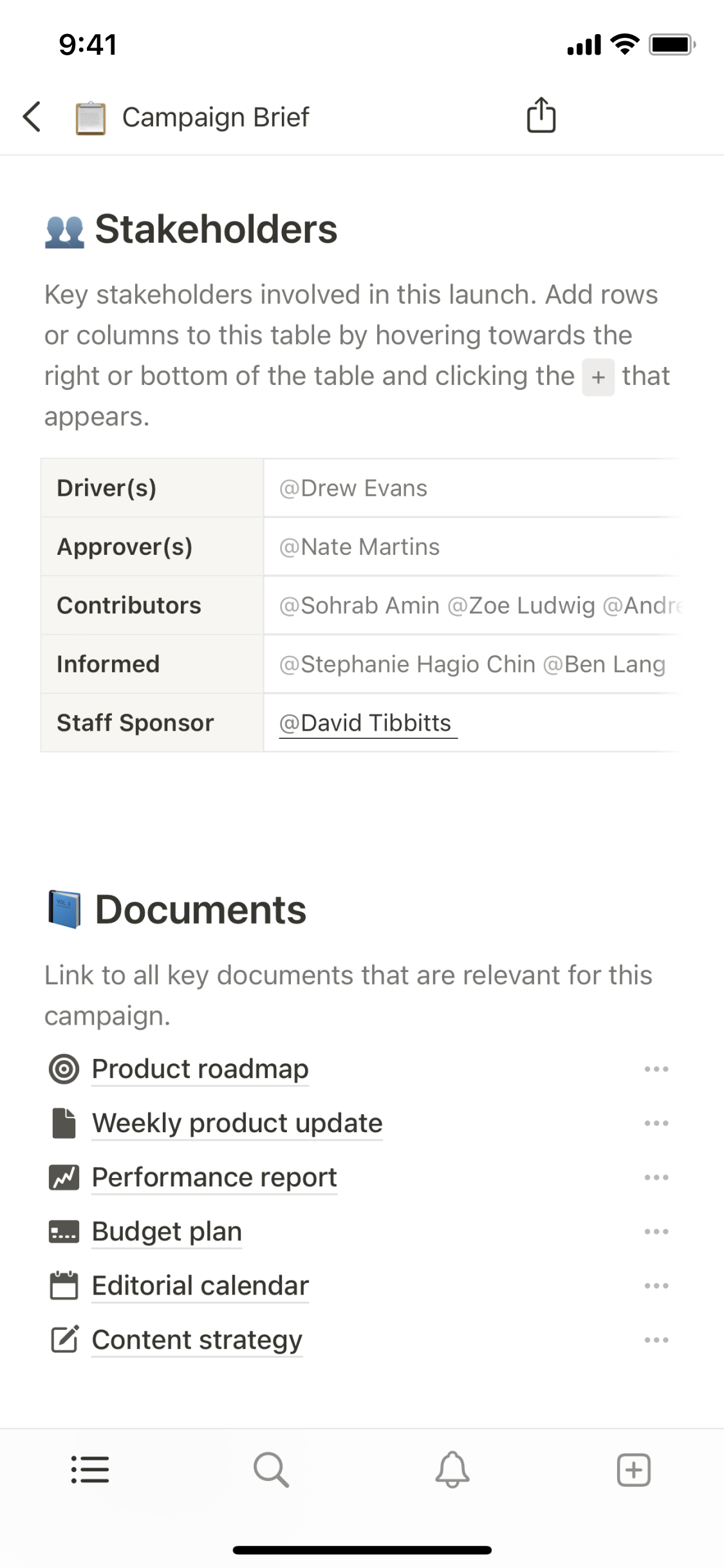Tap the Campaign Brief page title

216,117
